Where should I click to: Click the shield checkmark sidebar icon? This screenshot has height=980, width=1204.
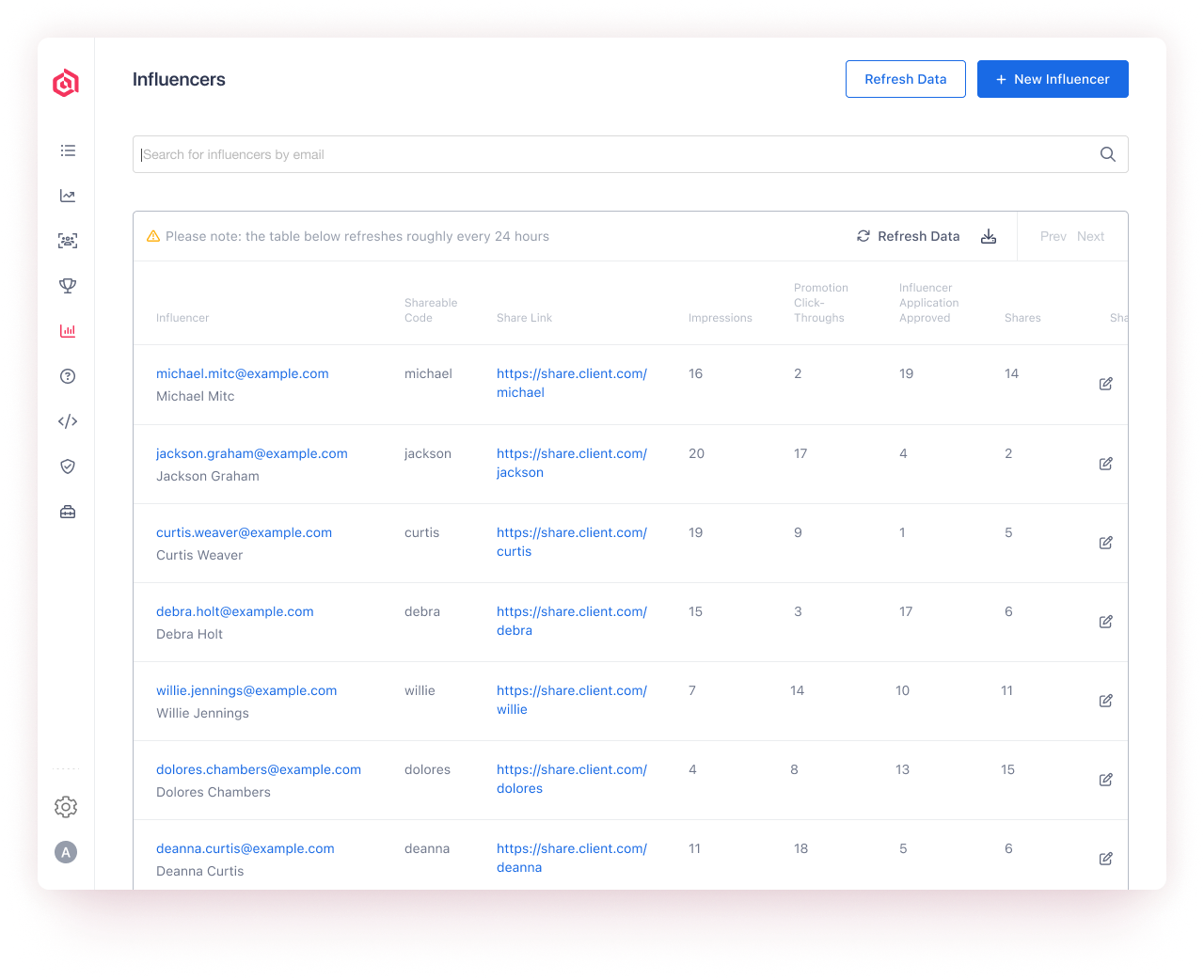tap(68, 466)
